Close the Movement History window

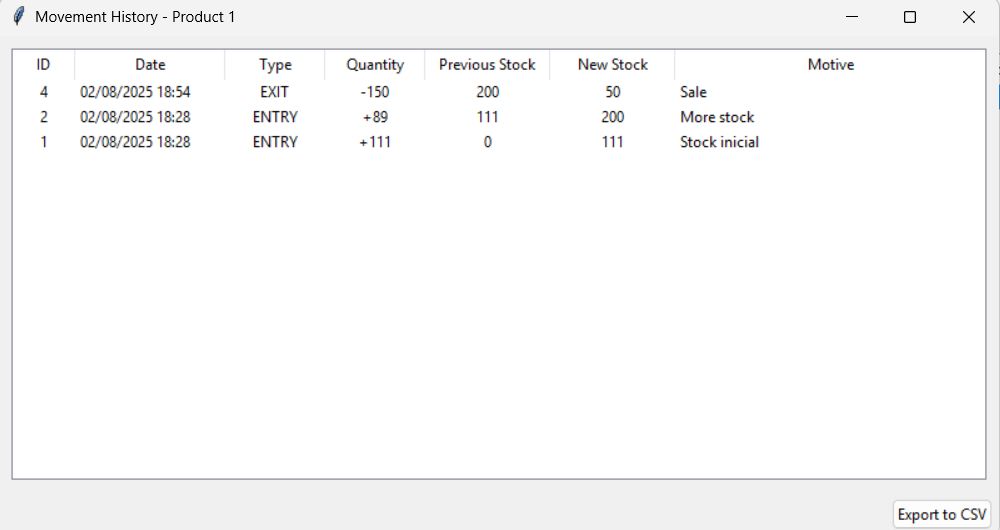tap(968, 17)
